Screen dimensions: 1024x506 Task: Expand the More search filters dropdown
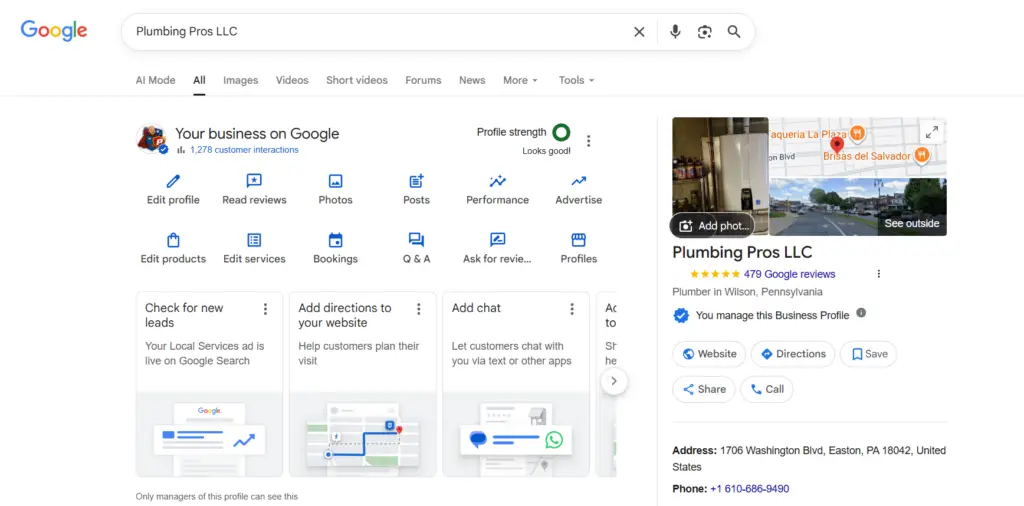[x=520, y=80]
